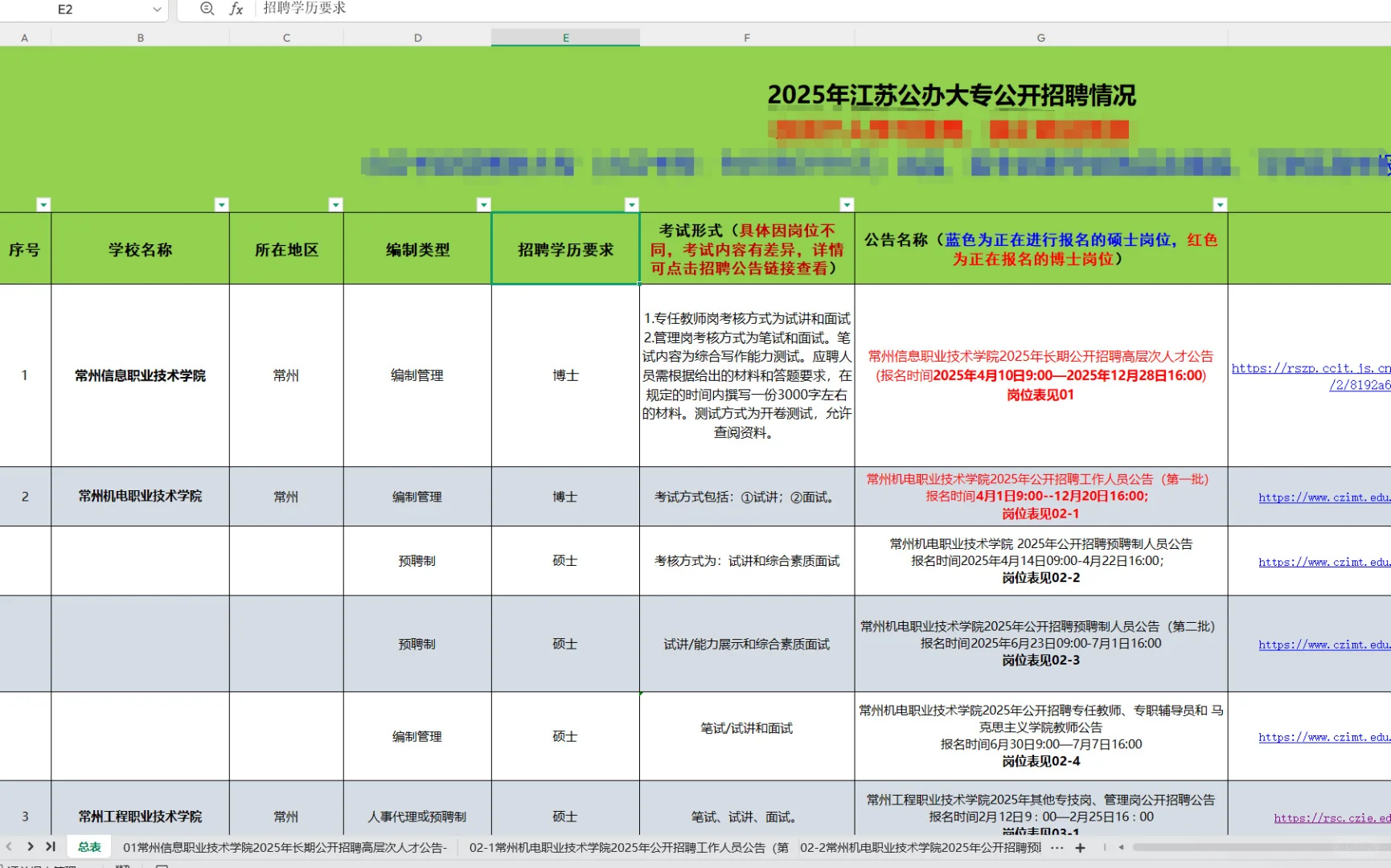Select column B header

140,38
